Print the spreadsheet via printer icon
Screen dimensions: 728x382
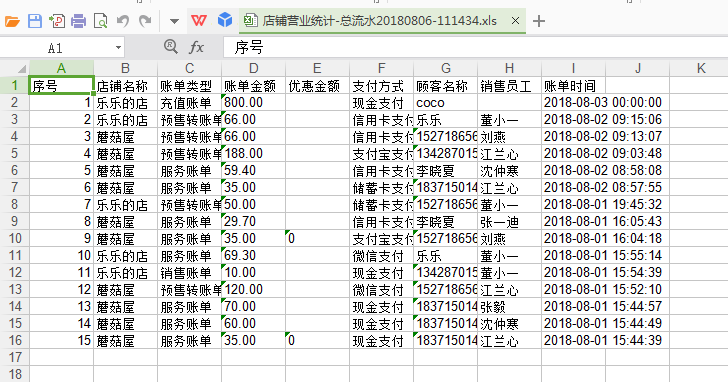point(78,21)
